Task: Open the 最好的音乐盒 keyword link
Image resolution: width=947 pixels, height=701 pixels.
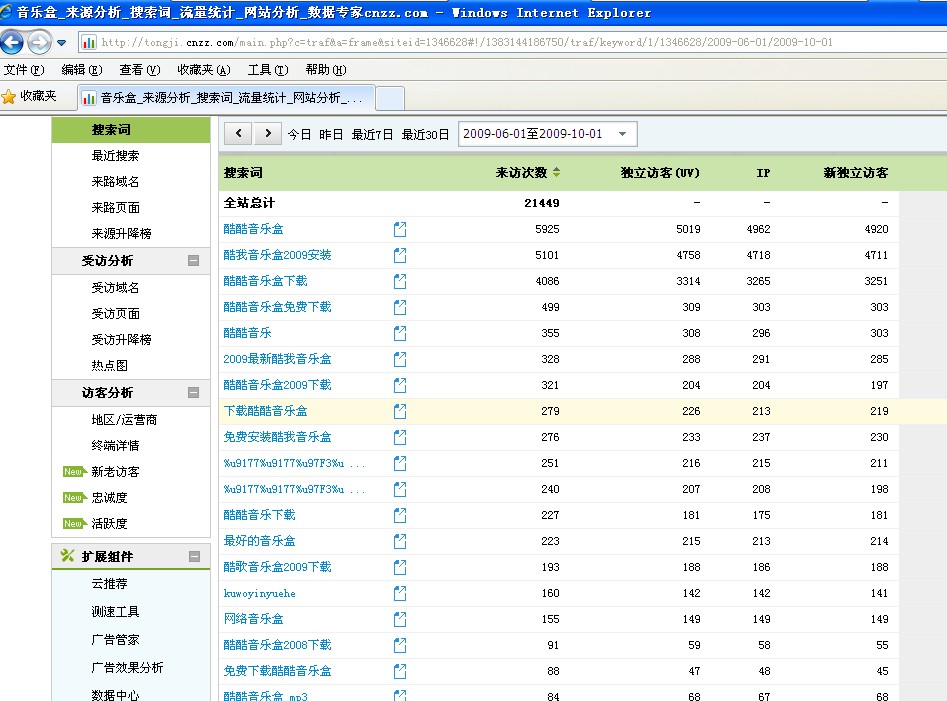Action: coord(259,541)
